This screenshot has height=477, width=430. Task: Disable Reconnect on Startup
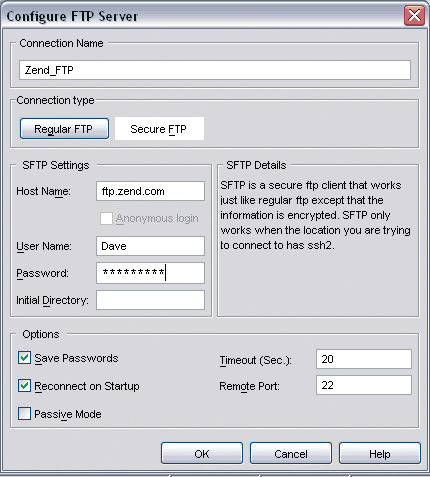[x=24, y=386]
